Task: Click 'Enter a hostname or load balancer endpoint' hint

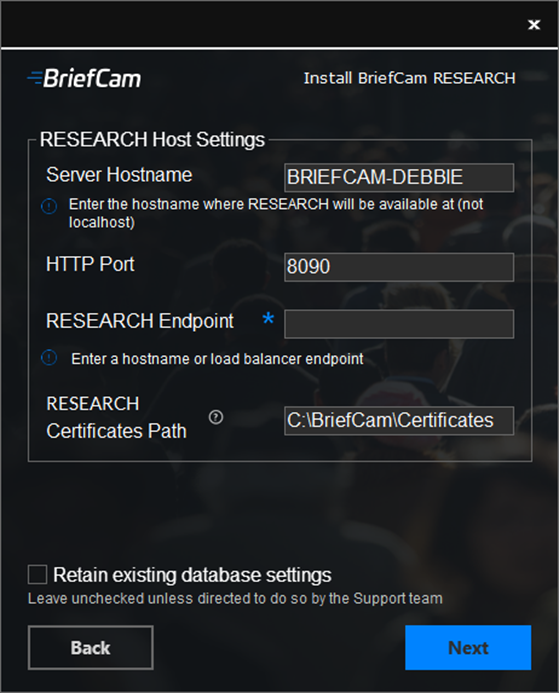Action: [217, 359]
